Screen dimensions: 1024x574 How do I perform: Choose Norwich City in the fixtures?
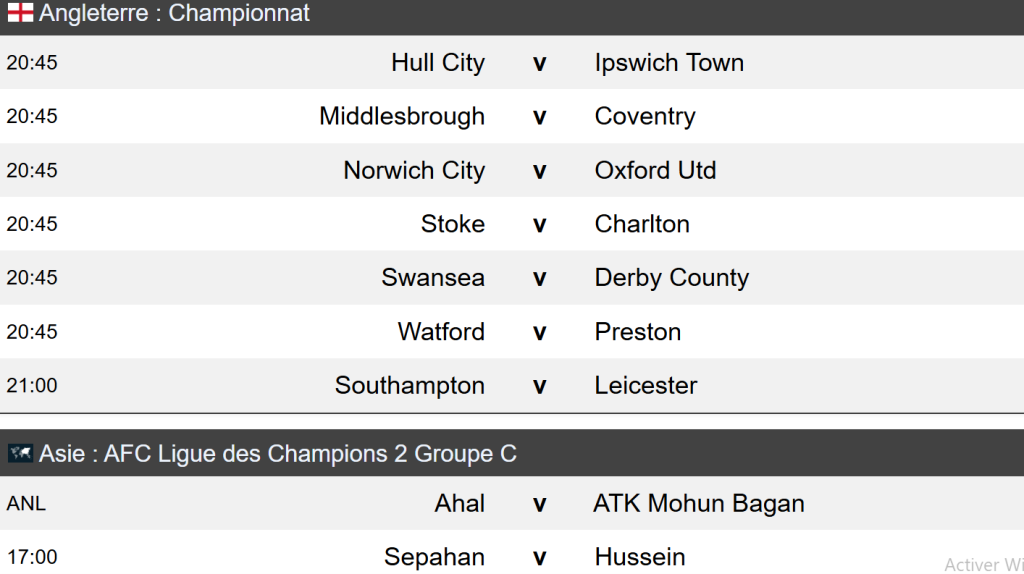pos(414,170)
